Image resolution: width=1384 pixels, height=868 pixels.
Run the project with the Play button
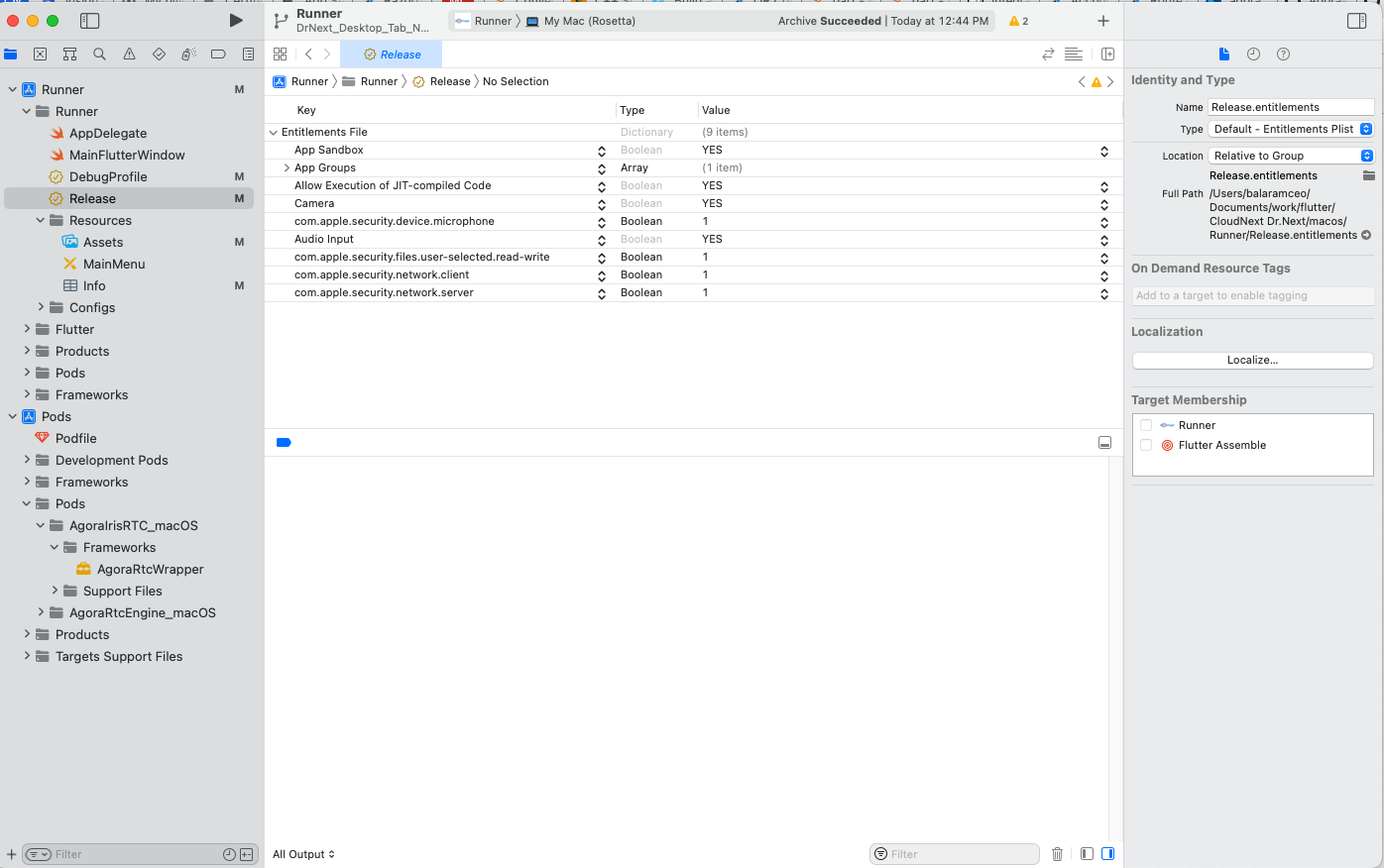pos(236,20)
